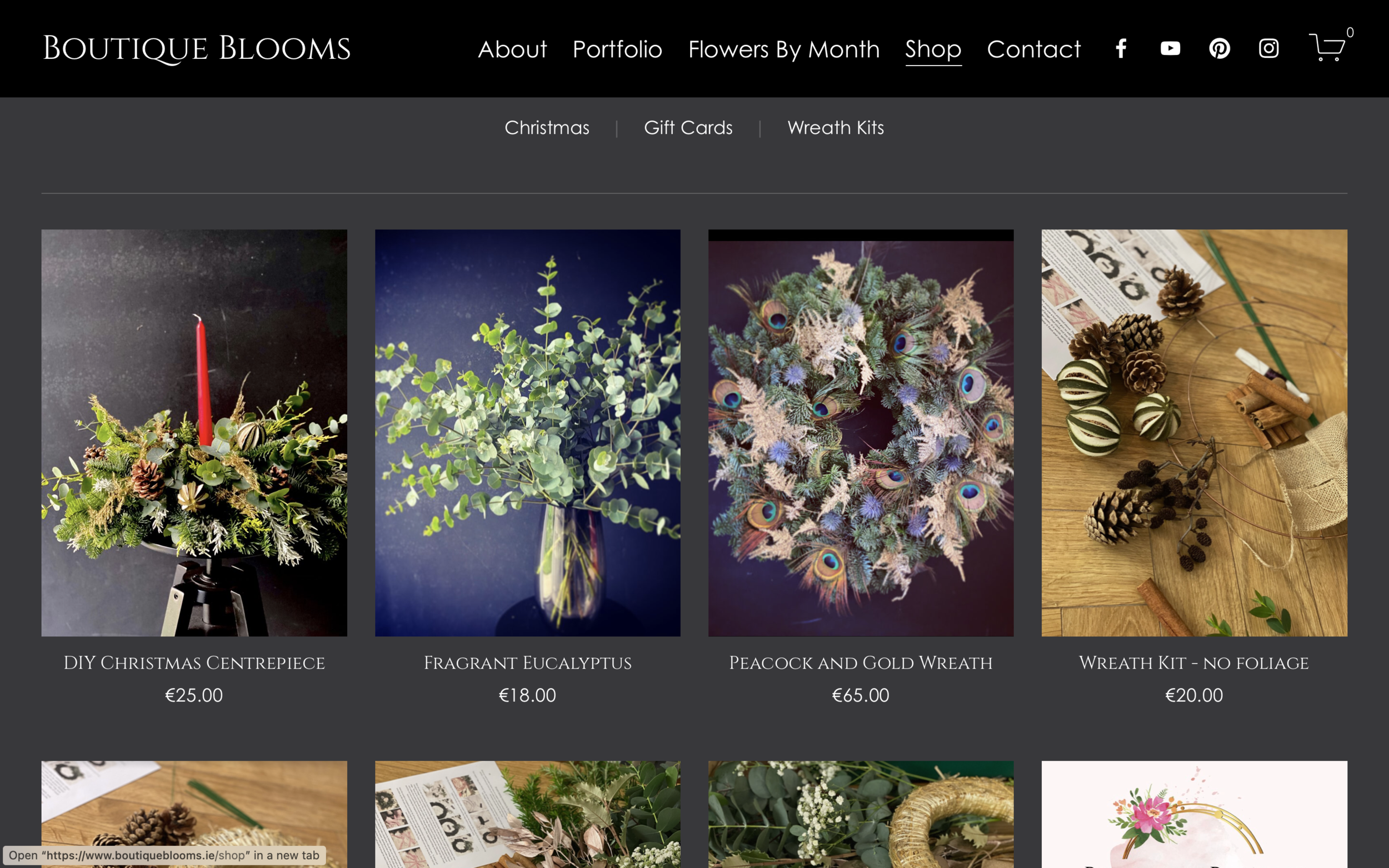Open the Pinterest social icon

(1219, 48)
